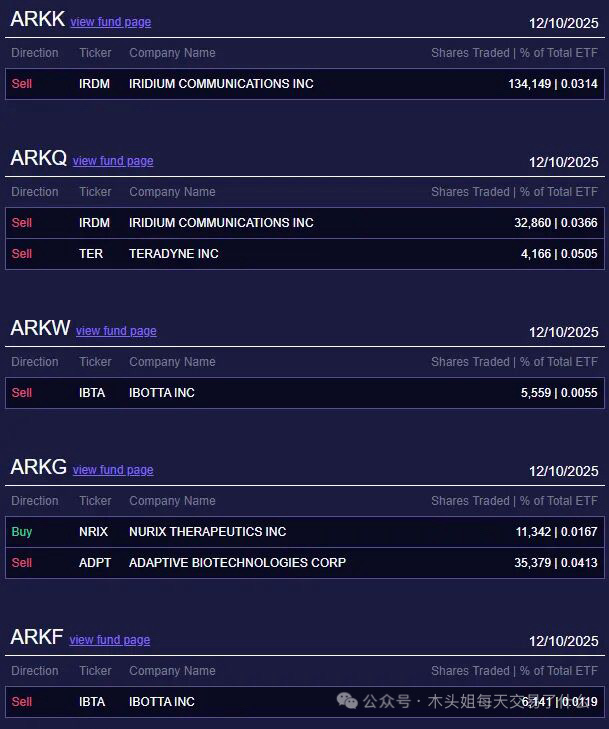This screenshot has width=609, height=729.
Task: Select the TER ticker in ARKQ table
Action: point(91,254)
